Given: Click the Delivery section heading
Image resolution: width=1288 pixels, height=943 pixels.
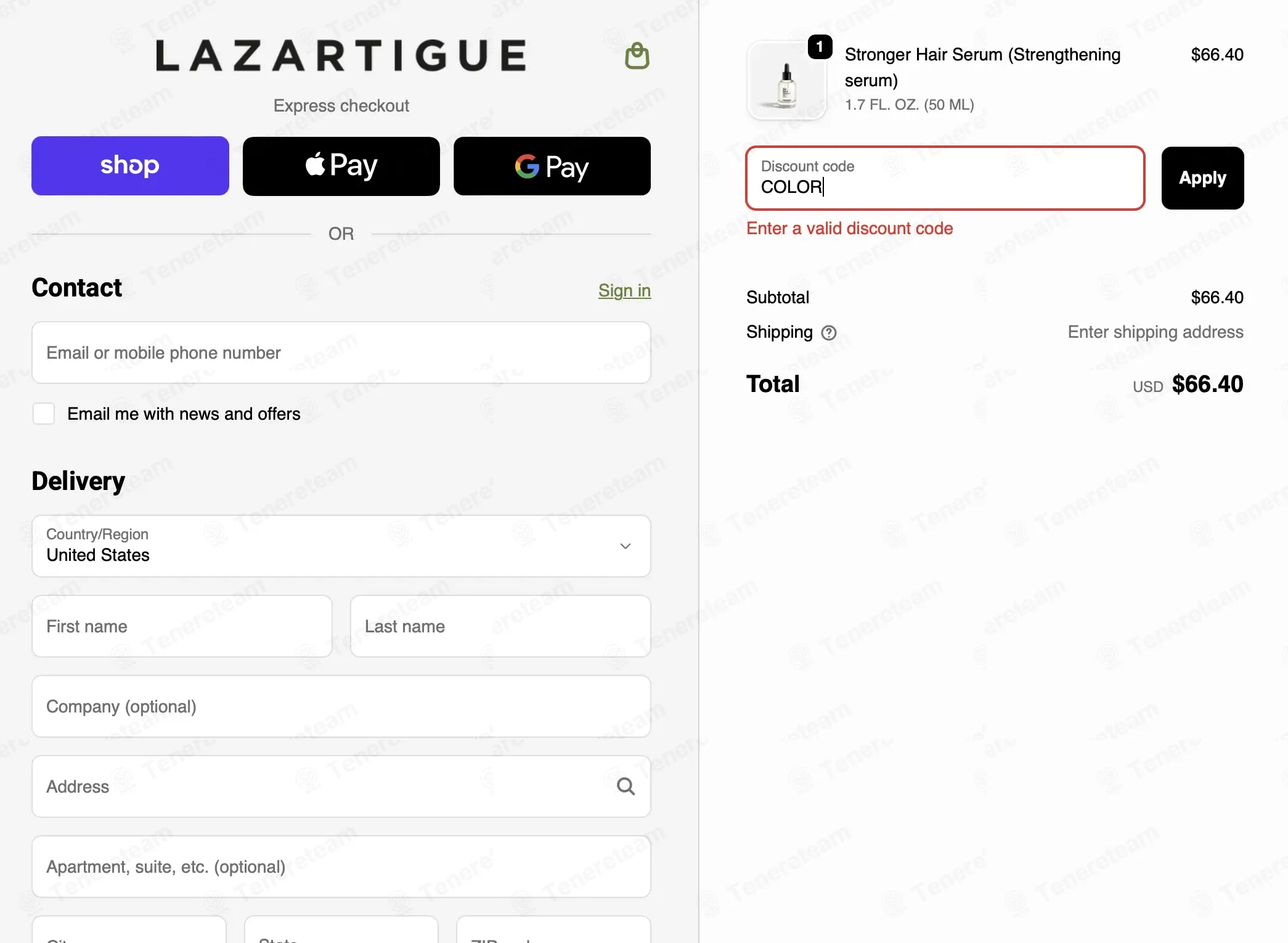Looking at the screenshot, I should [78, 481].
